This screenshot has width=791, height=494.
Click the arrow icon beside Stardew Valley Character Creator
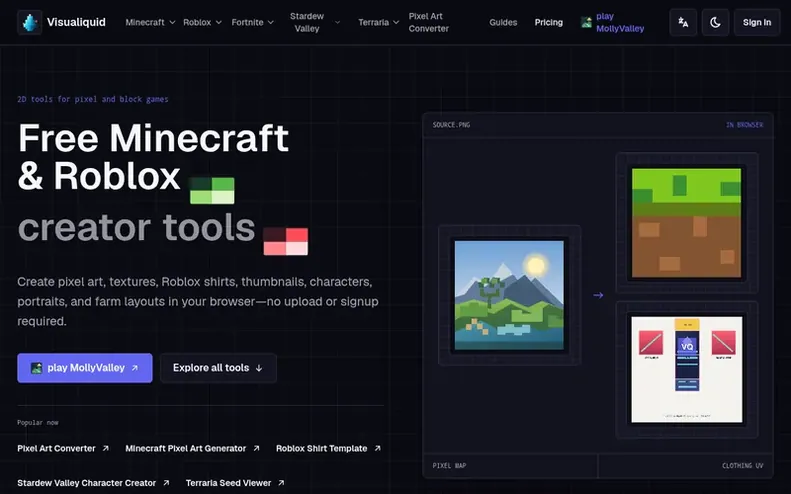pos(166,483)
